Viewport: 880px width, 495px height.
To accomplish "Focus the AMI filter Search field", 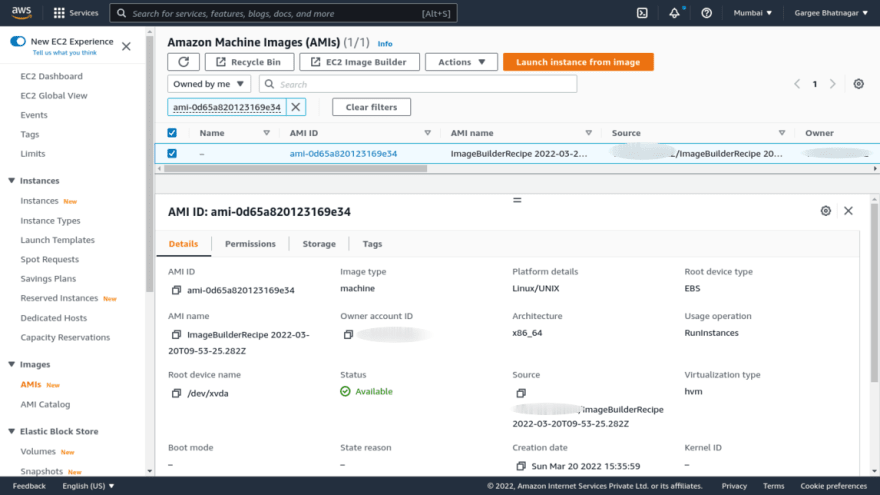I will (418, 84).
